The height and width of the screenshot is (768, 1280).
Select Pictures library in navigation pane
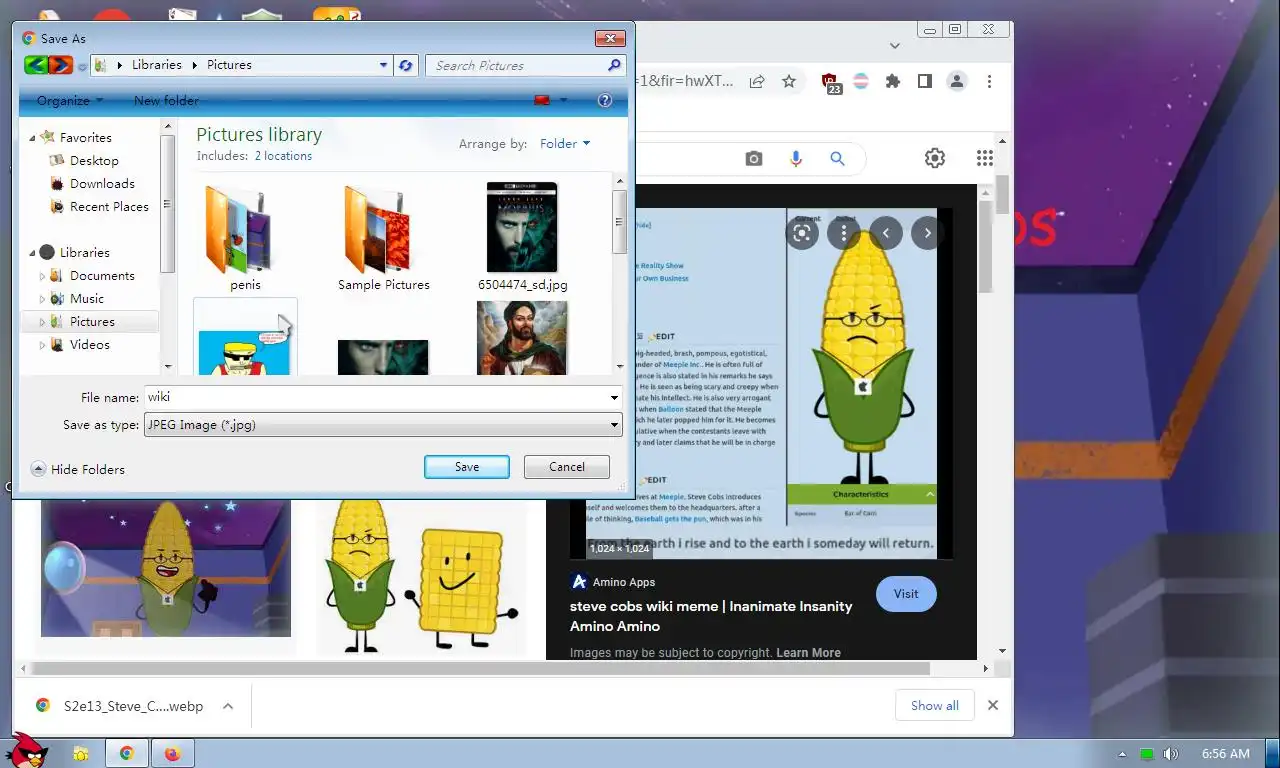coord(92,321)
